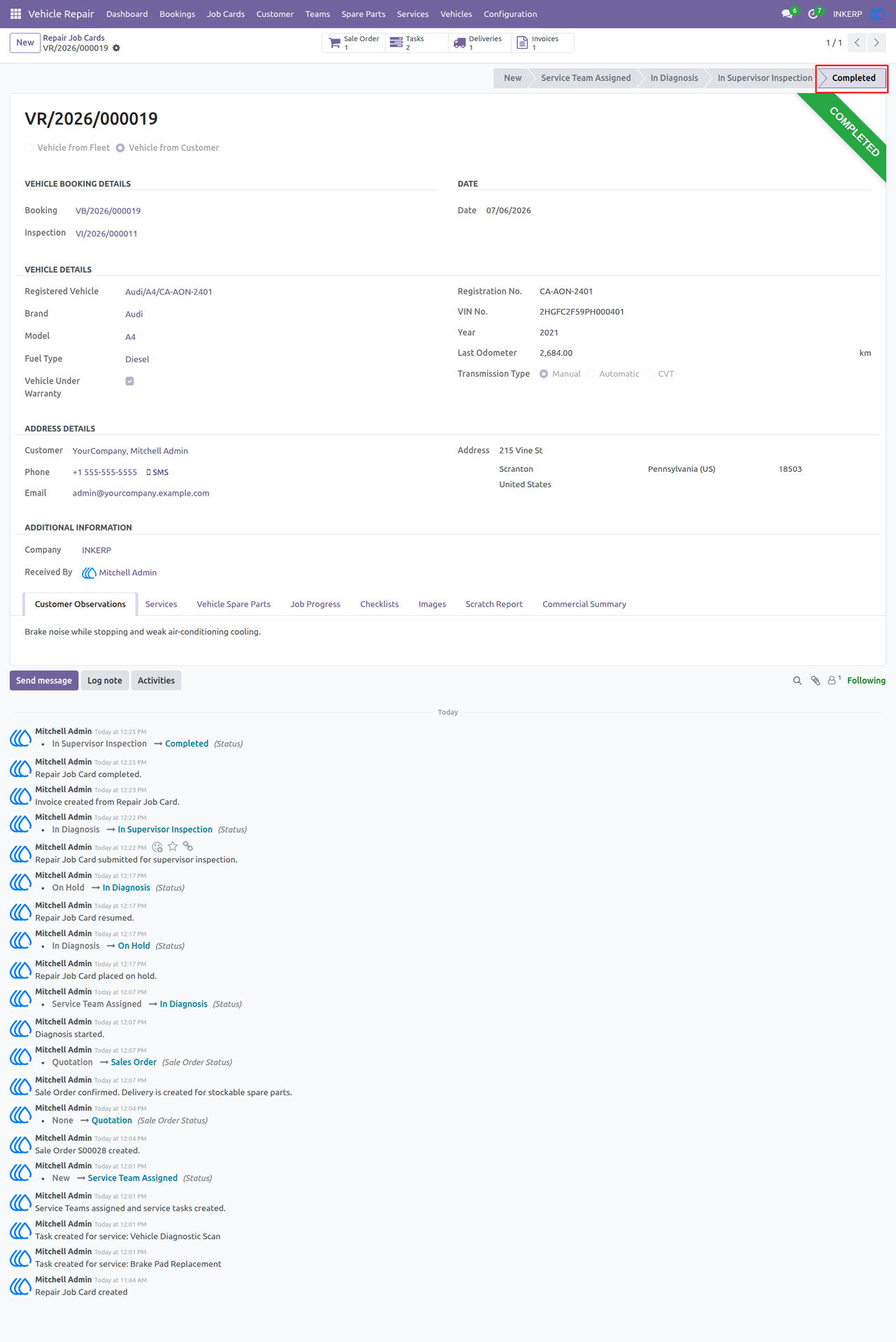Click the Send message button

(x=44, y=681)
